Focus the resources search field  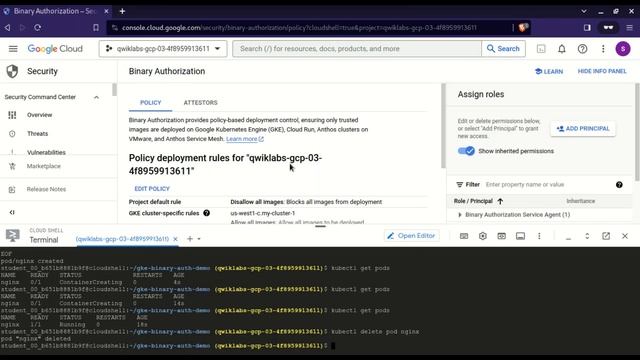click(357, 49)
